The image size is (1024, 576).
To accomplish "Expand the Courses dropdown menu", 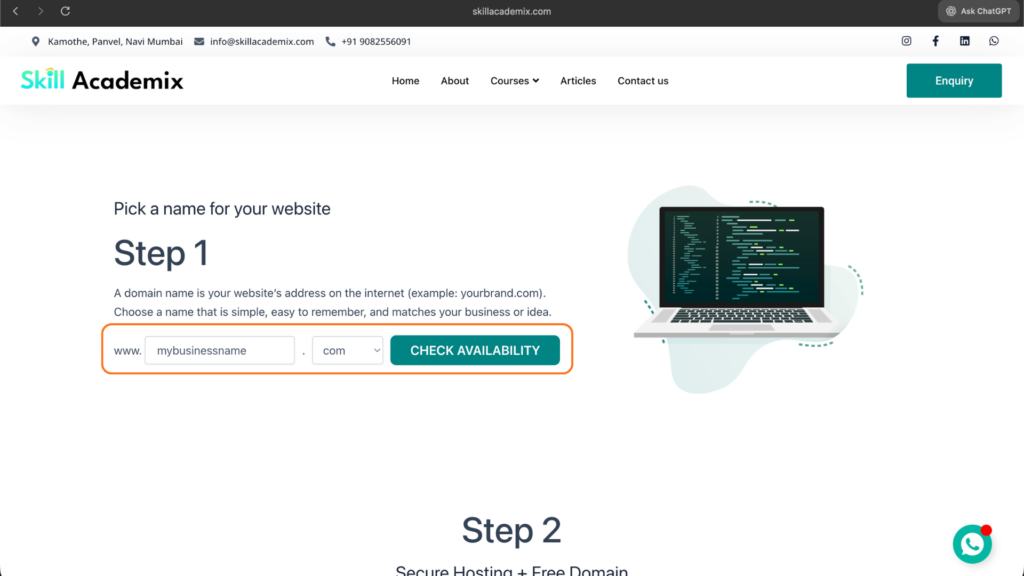I will (x=514, y=81).
